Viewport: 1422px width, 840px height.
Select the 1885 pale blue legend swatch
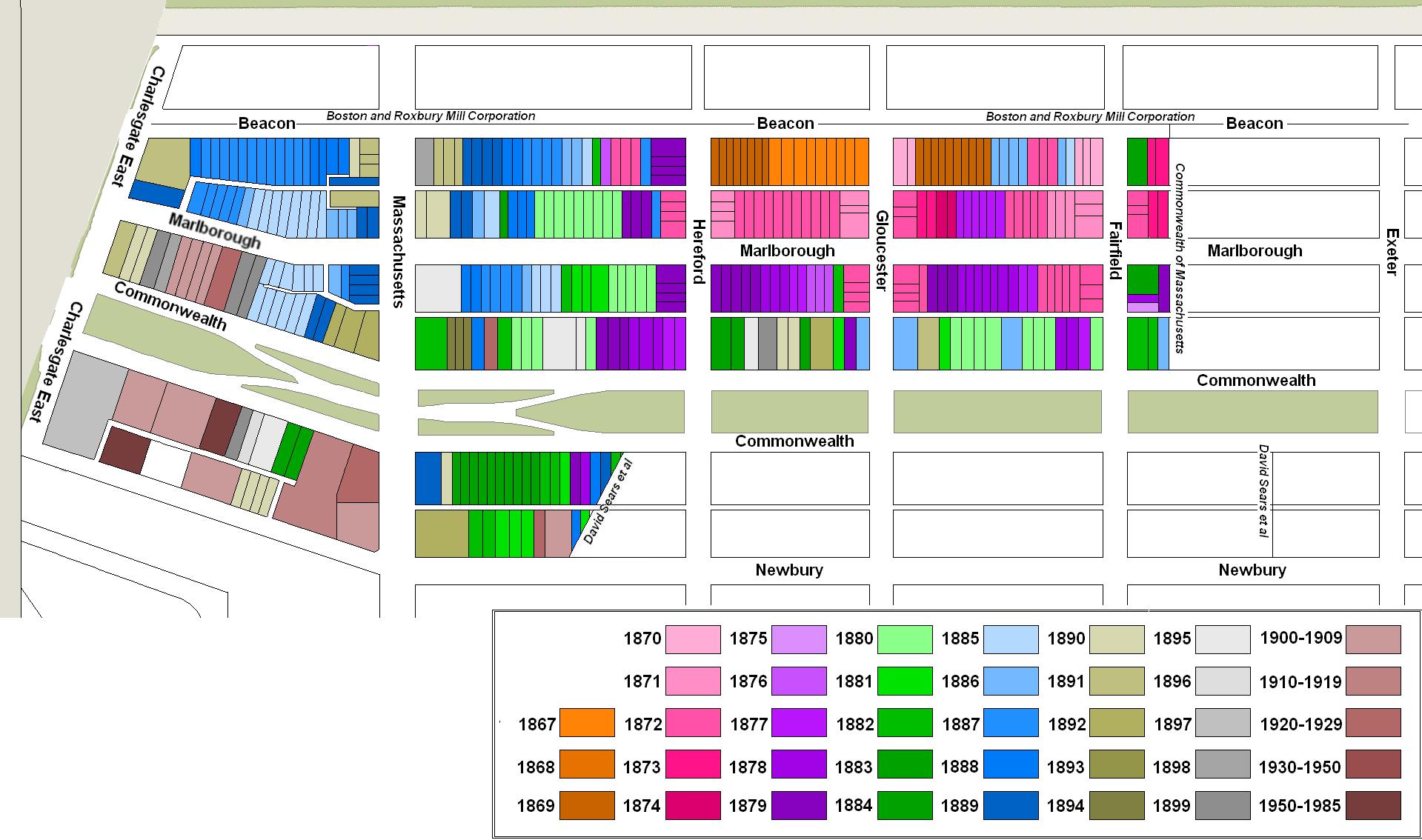pyautogui.click(x=1011, y=639)
